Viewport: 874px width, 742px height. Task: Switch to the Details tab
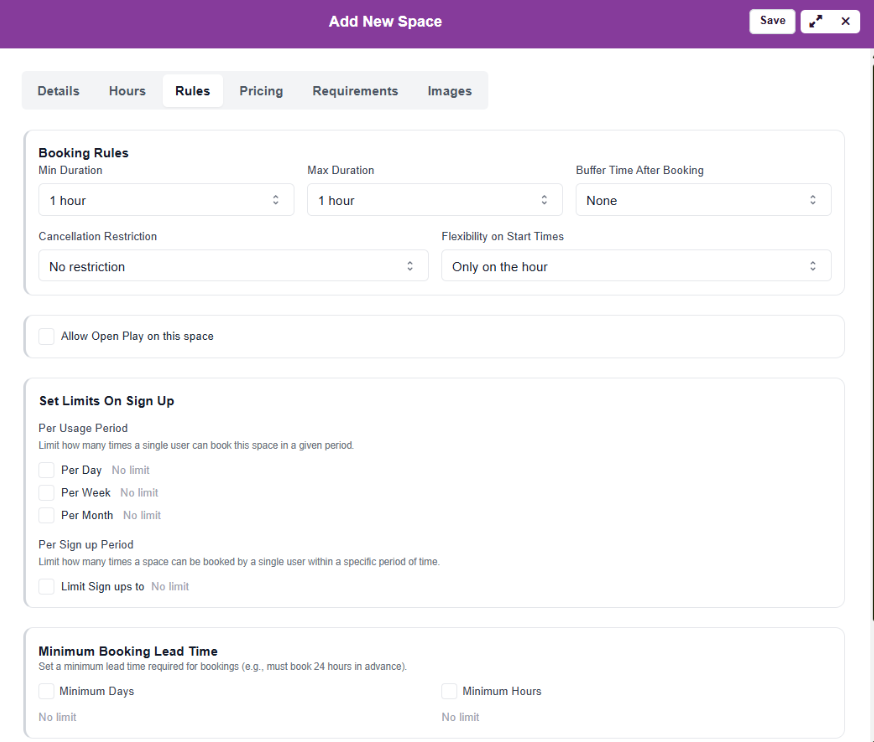coord(58,91)
